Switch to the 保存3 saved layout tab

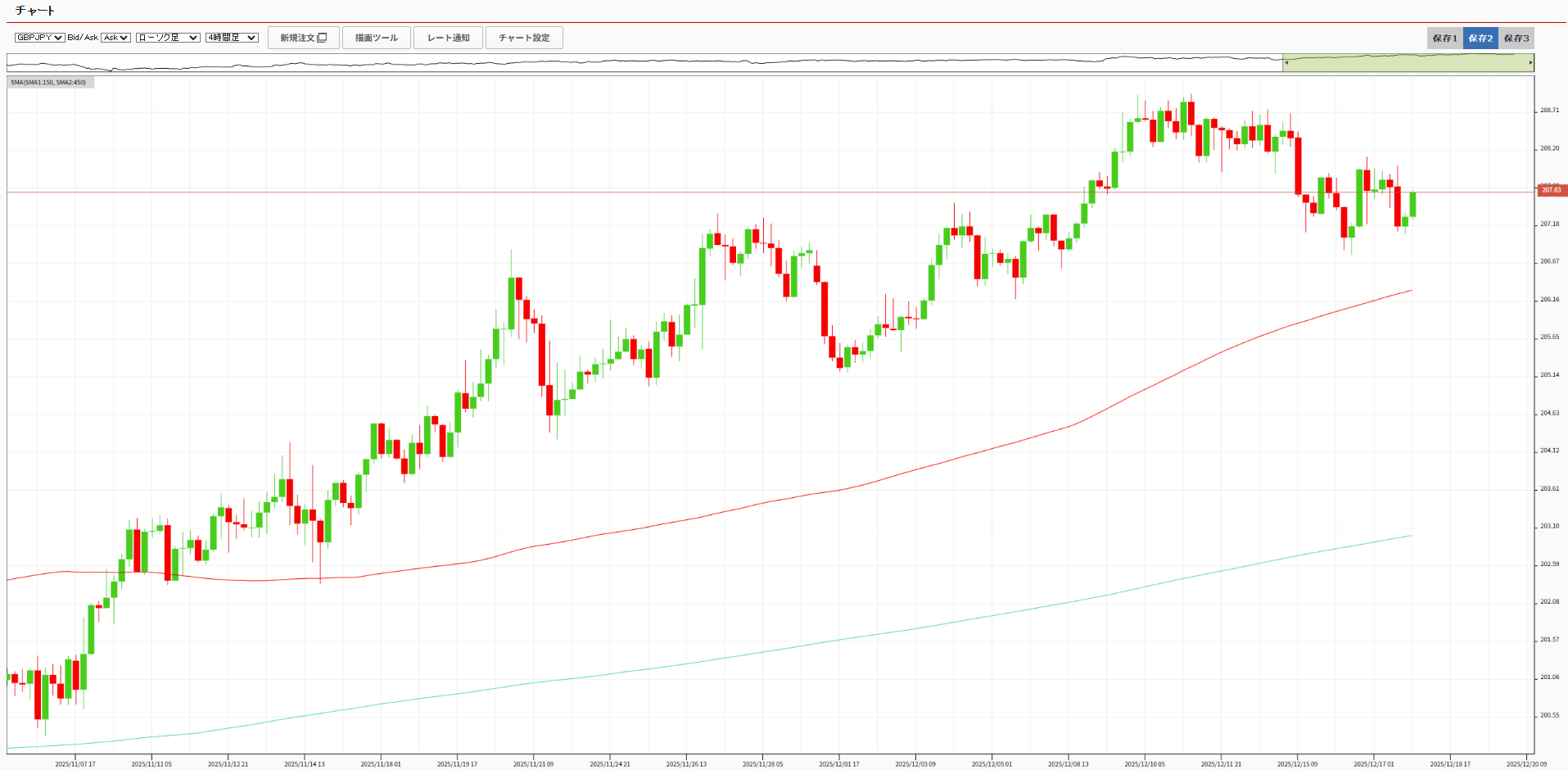pyautogui.click(x=1516, y=38)
